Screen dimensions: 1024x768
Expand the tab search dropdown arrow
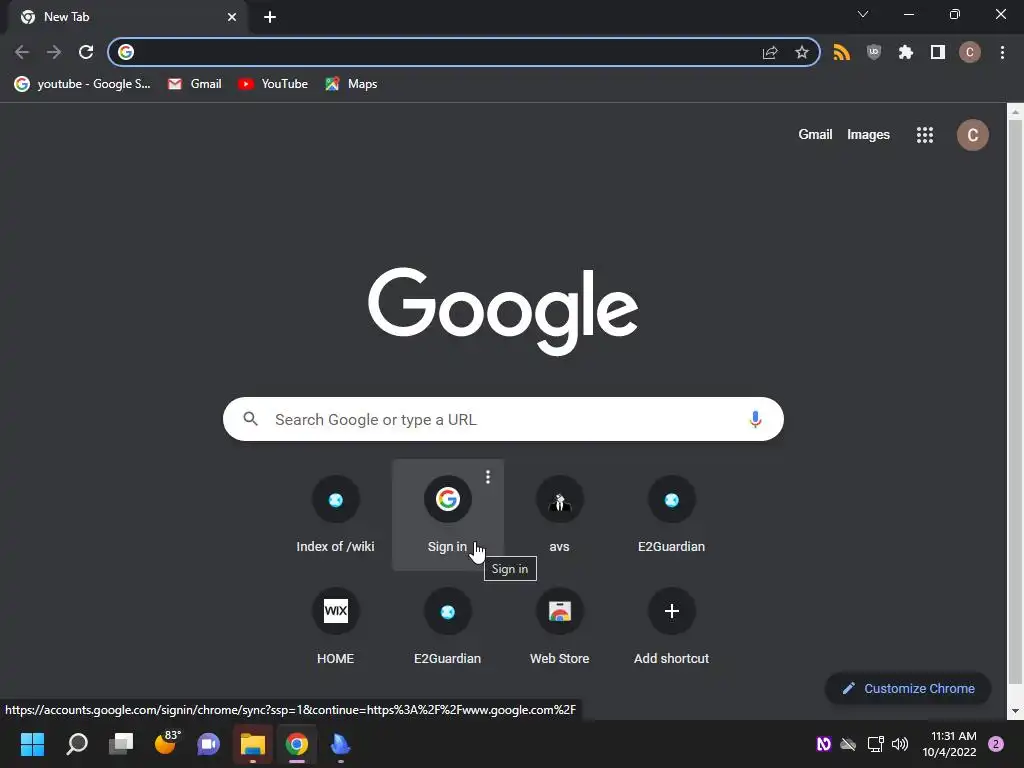click(863, 14)
